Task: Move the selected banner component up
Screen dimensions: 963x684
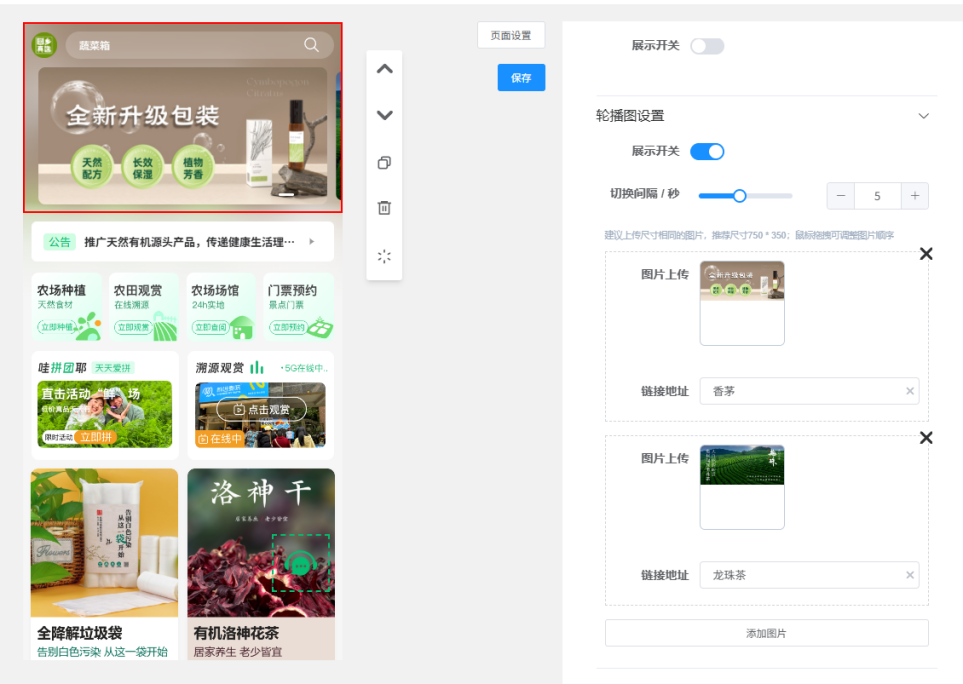Action: [x=384, y=69]
